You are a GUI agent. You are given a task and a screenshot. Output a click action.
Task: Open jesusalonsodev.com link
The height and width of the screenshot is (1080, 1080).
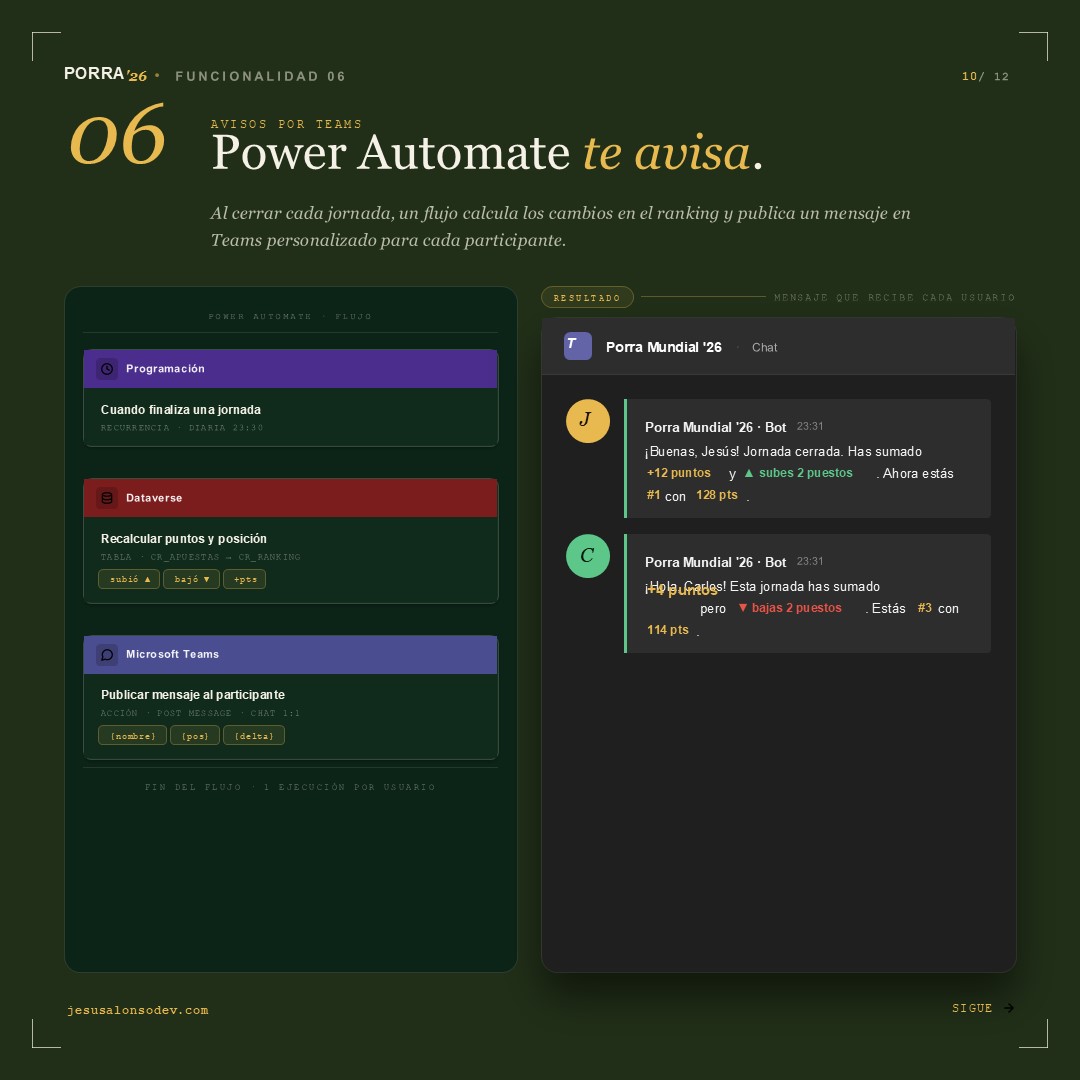tap(138, 1010)
